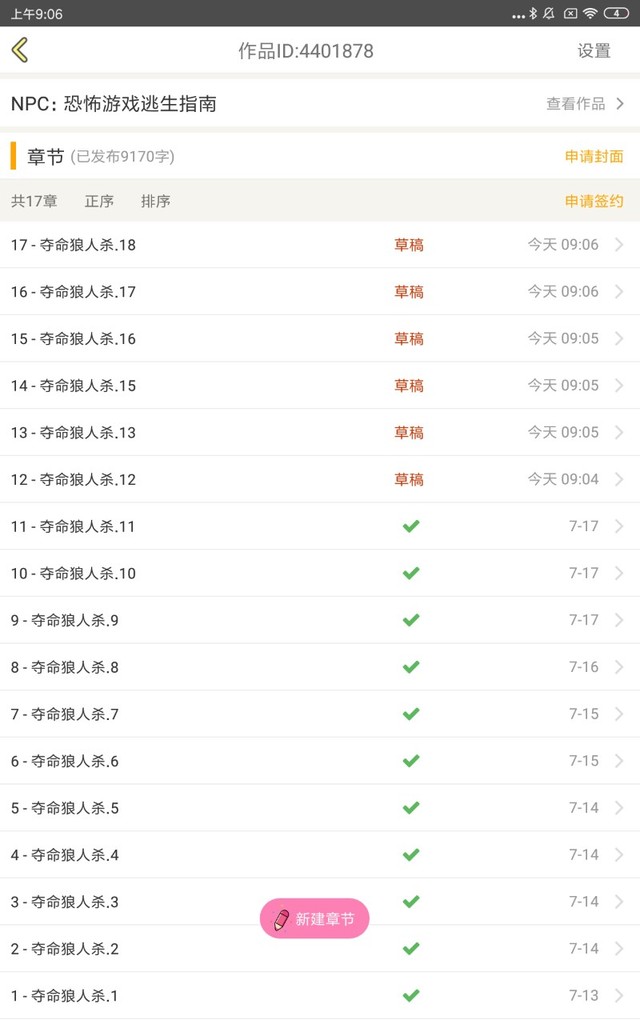The image size is (640, 1024).
Task: Tap the green checkmark for chapter 5
Action: tap(410, 808)
